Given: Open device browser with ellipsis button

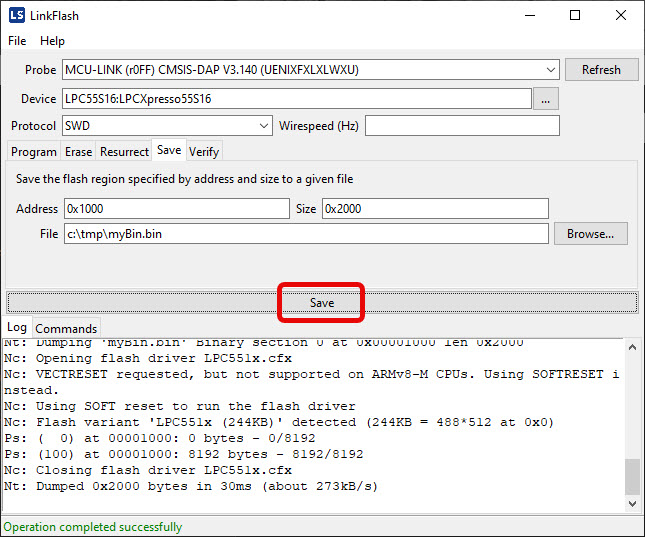Looking at the screenshot, I should point(546,99).
